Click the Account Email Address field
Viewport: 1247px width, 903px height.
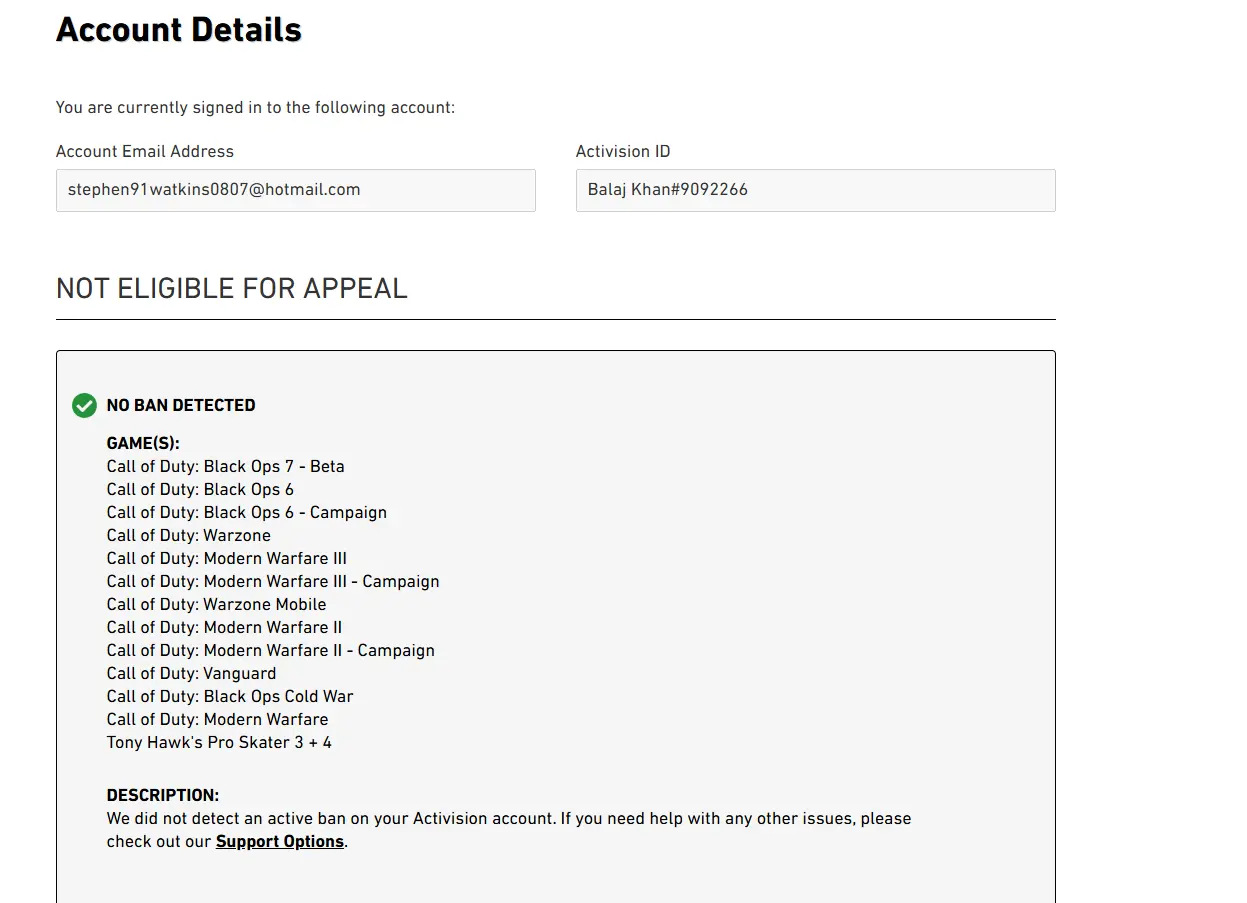point(295,190)
